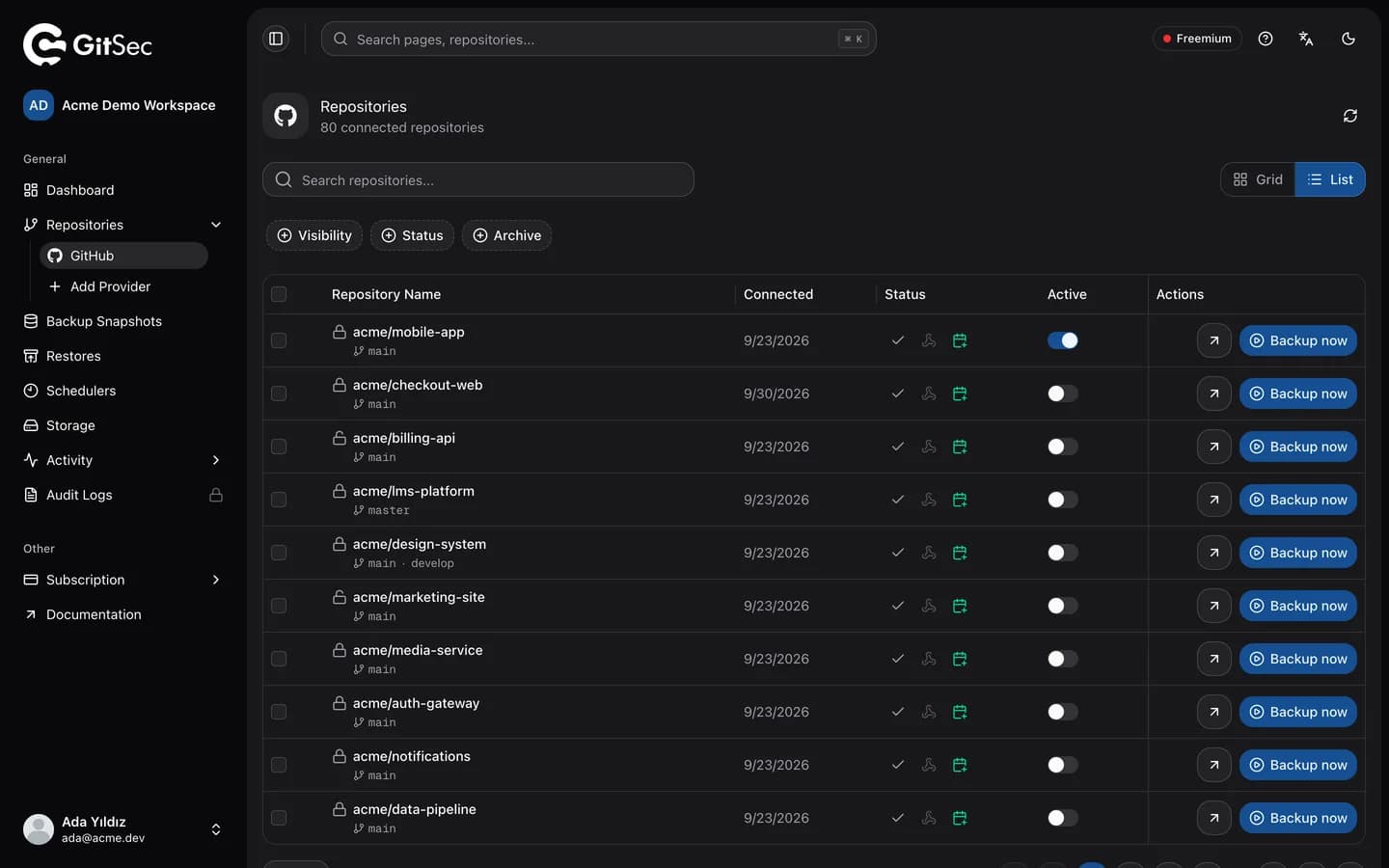Open the Ada Yıldız account menu

123,829
